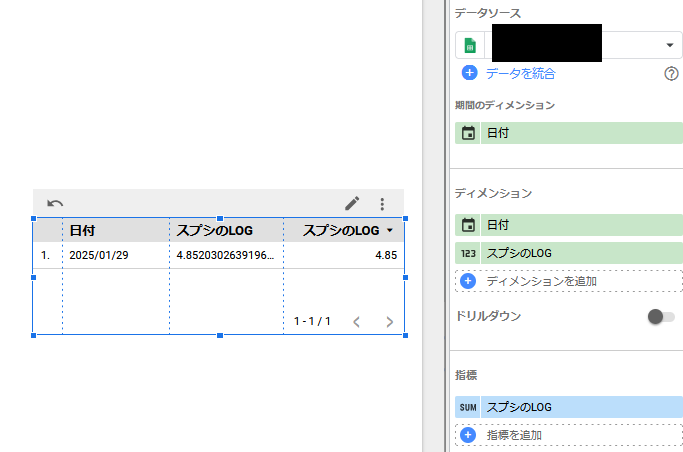Select the 日付 column header in table

82,231
